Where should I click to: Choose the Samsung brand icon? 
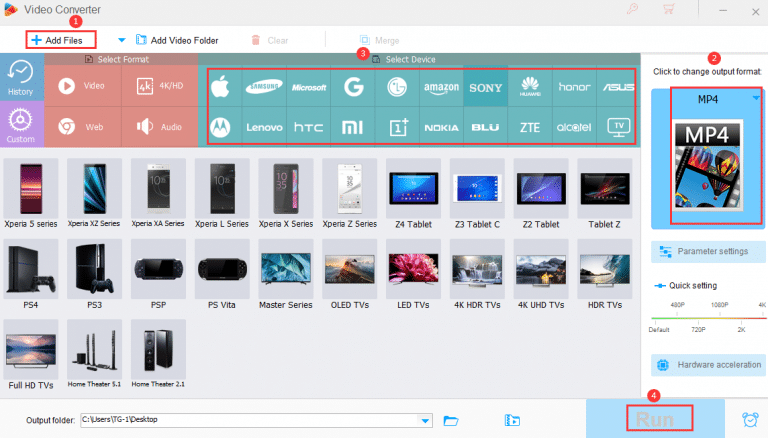tap(265, 87)
